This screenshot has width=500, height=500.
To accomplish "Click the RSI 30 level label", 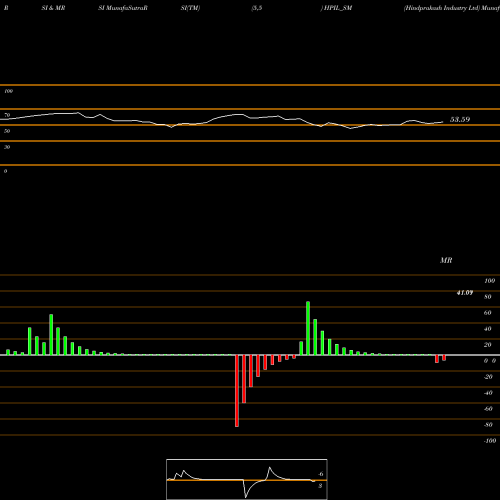I will click(7, 147).
